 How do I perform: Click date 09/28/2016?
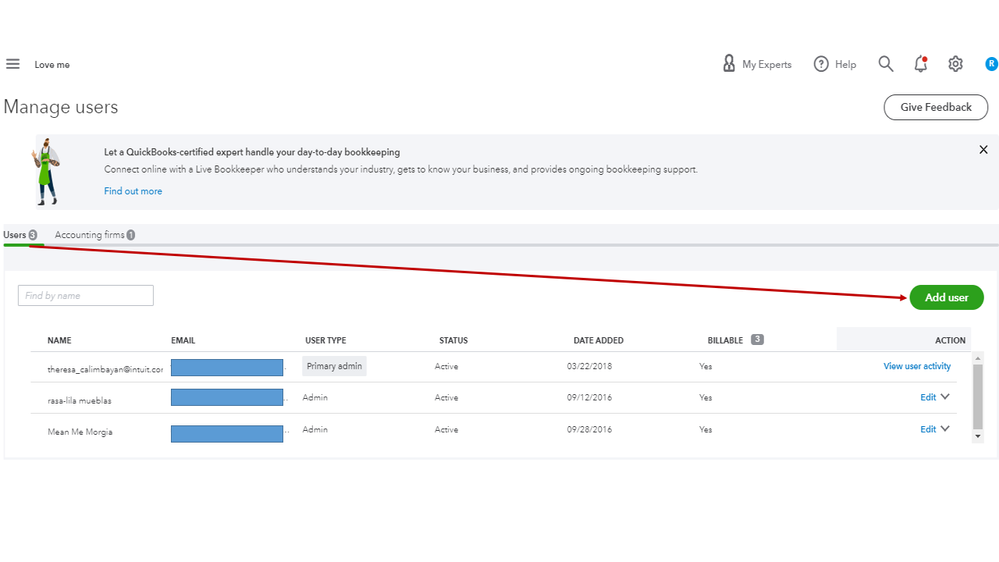589,429
